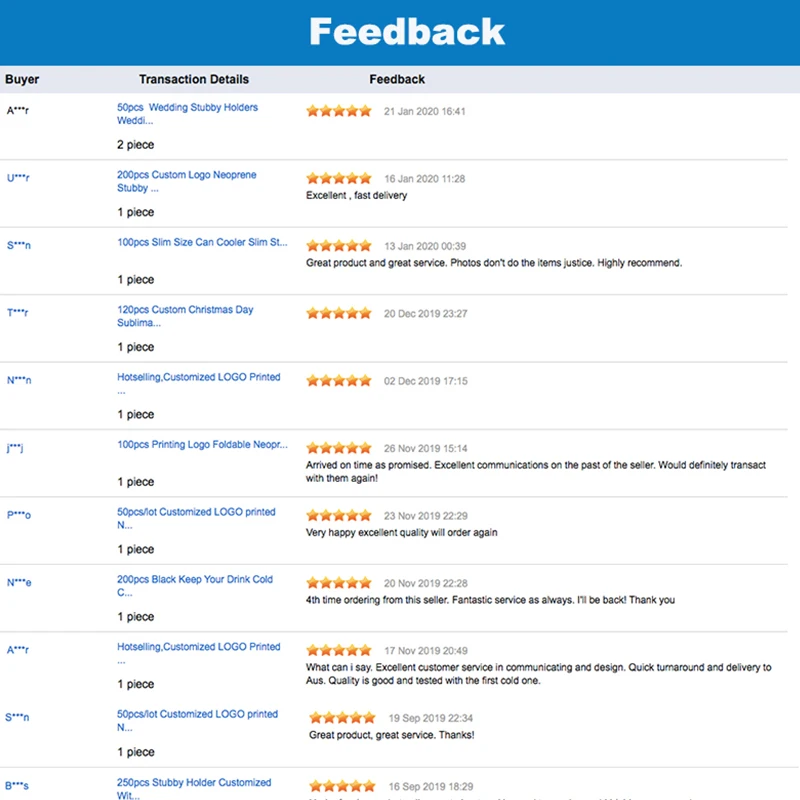
Task: Click stars for 26 Nov 2019 feedback
Action: pos(339,448)
